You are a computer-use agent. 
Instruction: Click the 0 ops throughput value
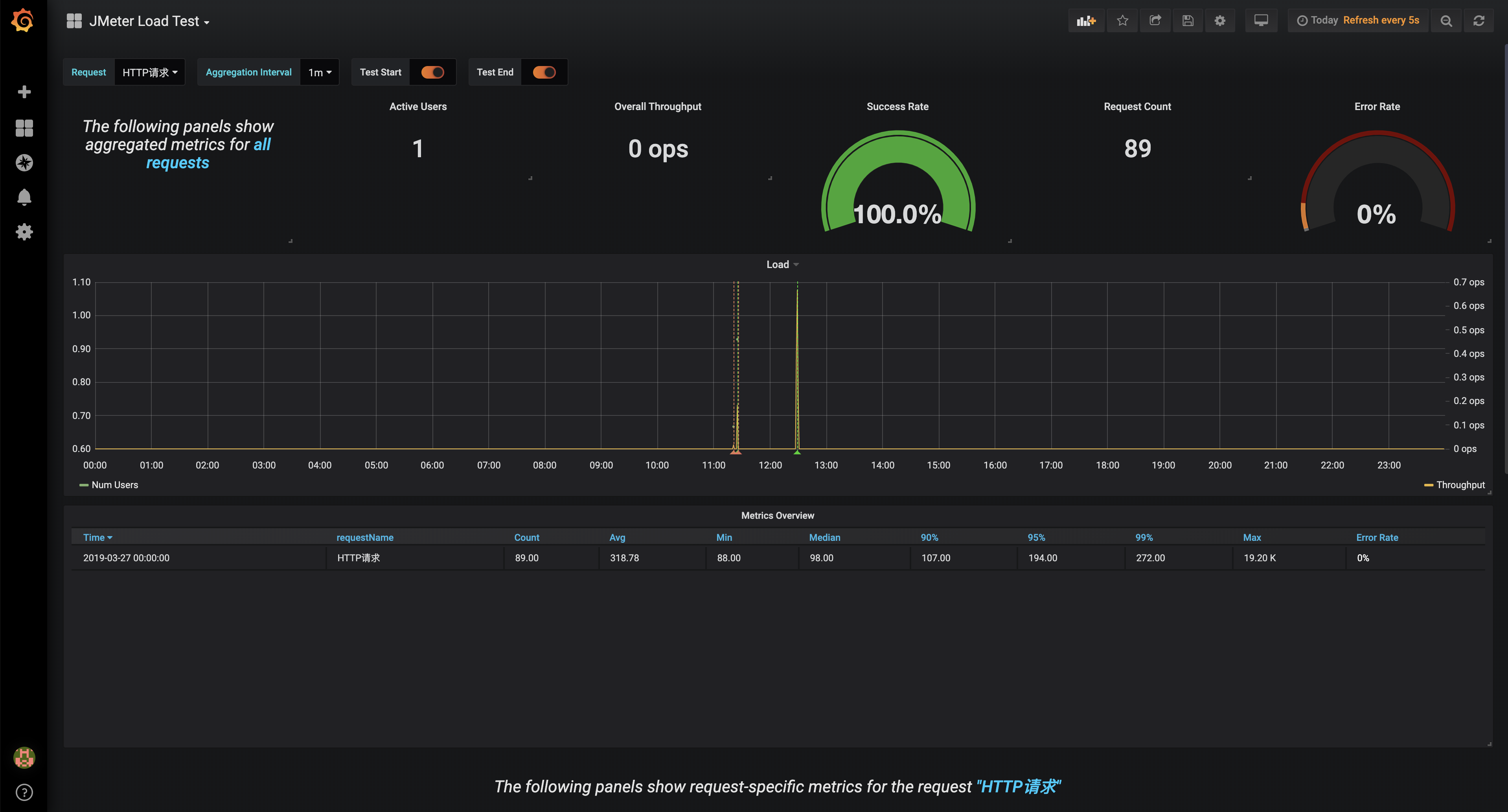pos(658,149)
